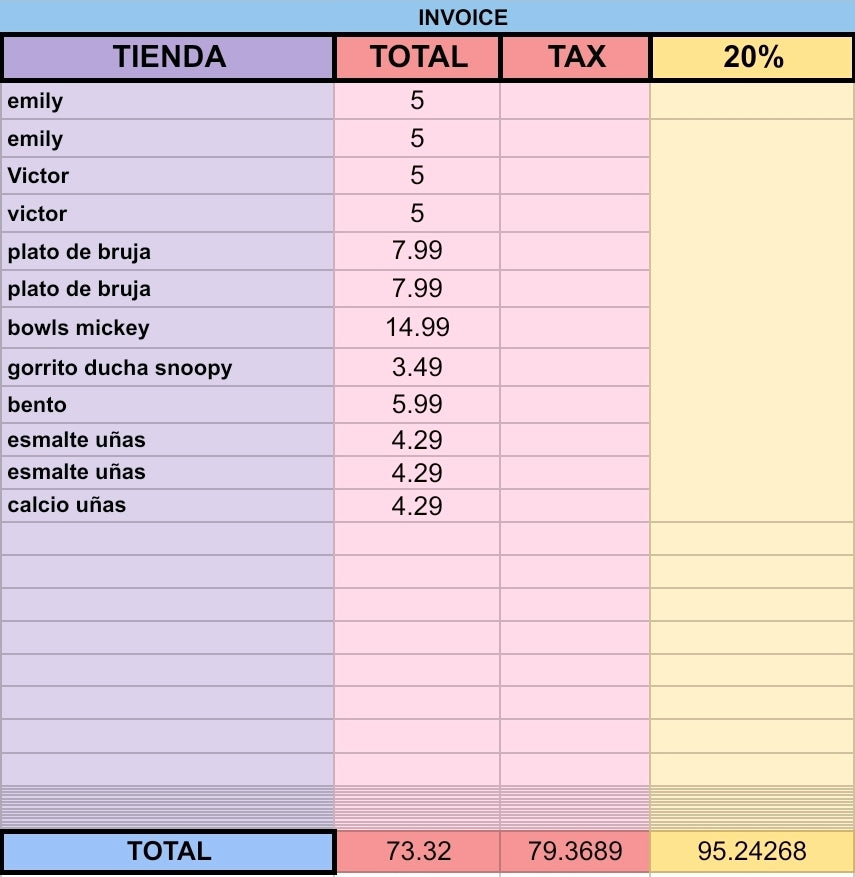The height and width of the screenshot is (877, 855).
Task: Select the gorrito ducha snoopy cell
Action: pos(168,367)
